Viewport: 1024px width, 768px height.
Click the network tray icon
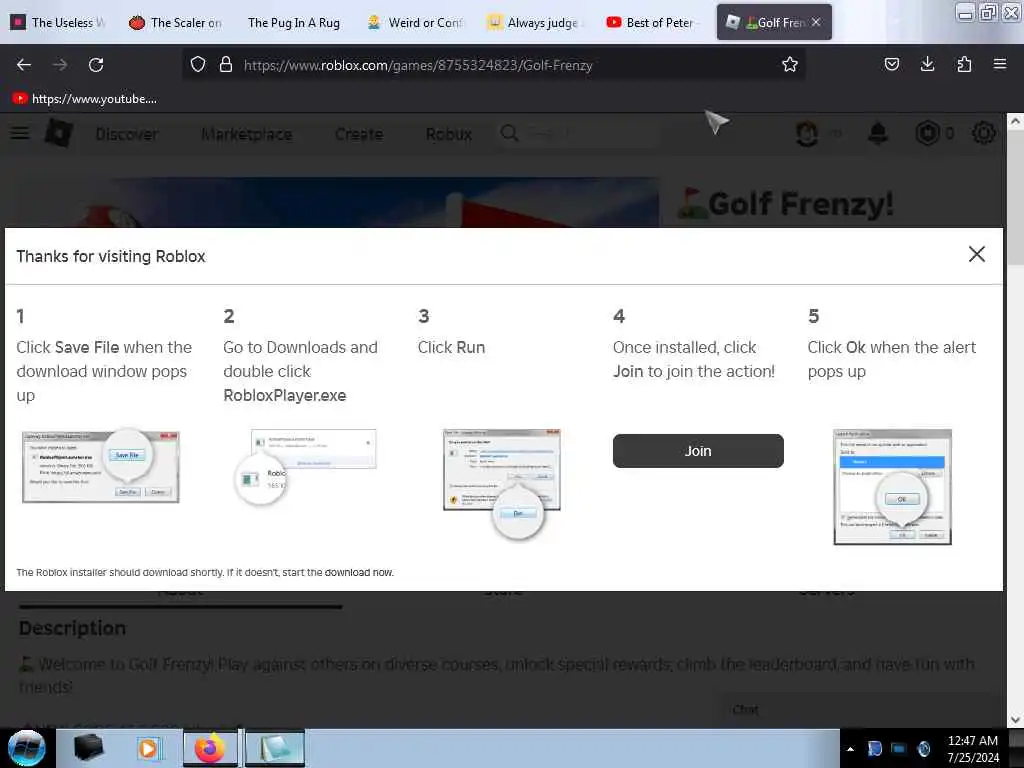[899, 749]
